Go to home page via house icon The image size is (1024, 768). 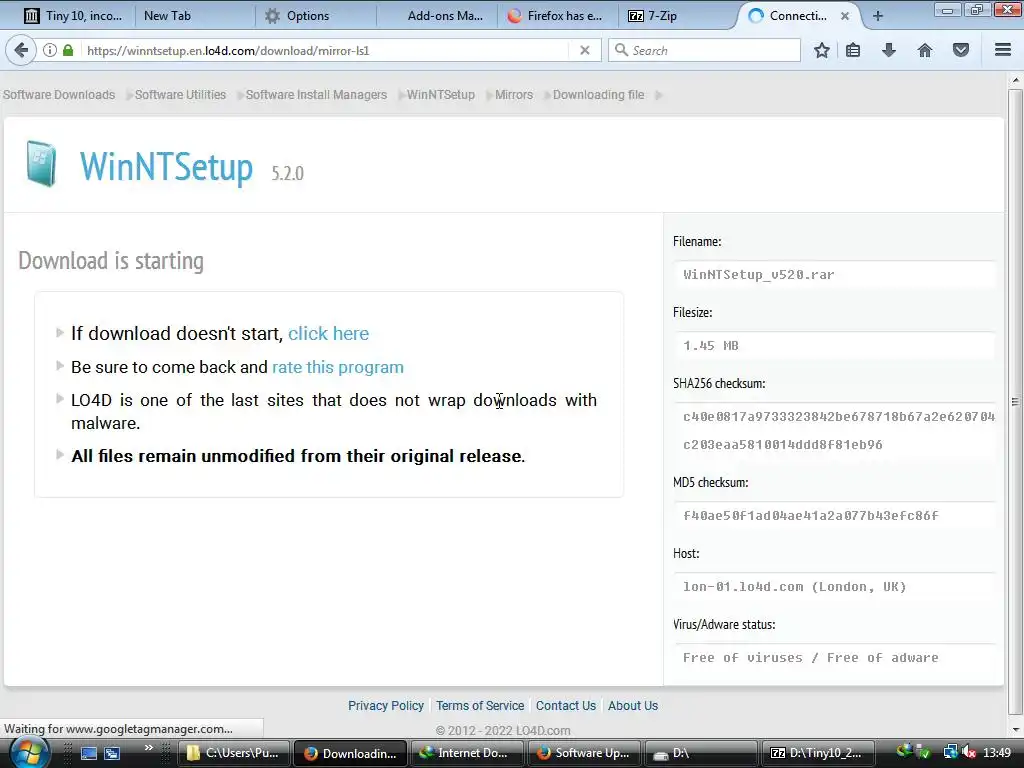coord(925,50)
